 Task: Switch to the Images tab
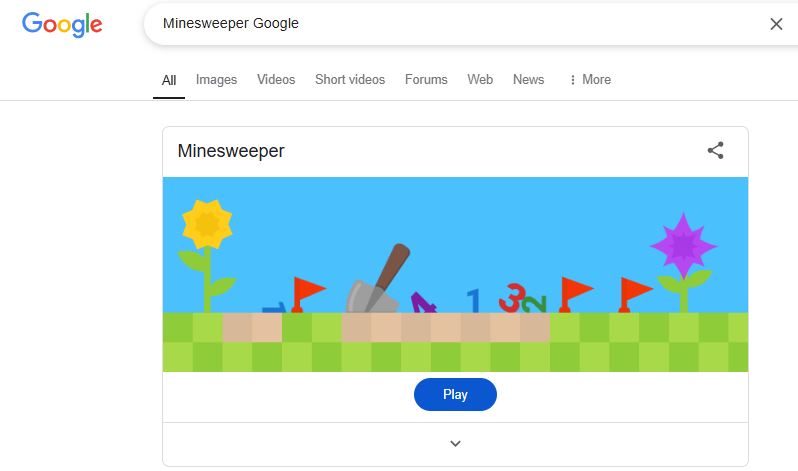click(216, 80)
